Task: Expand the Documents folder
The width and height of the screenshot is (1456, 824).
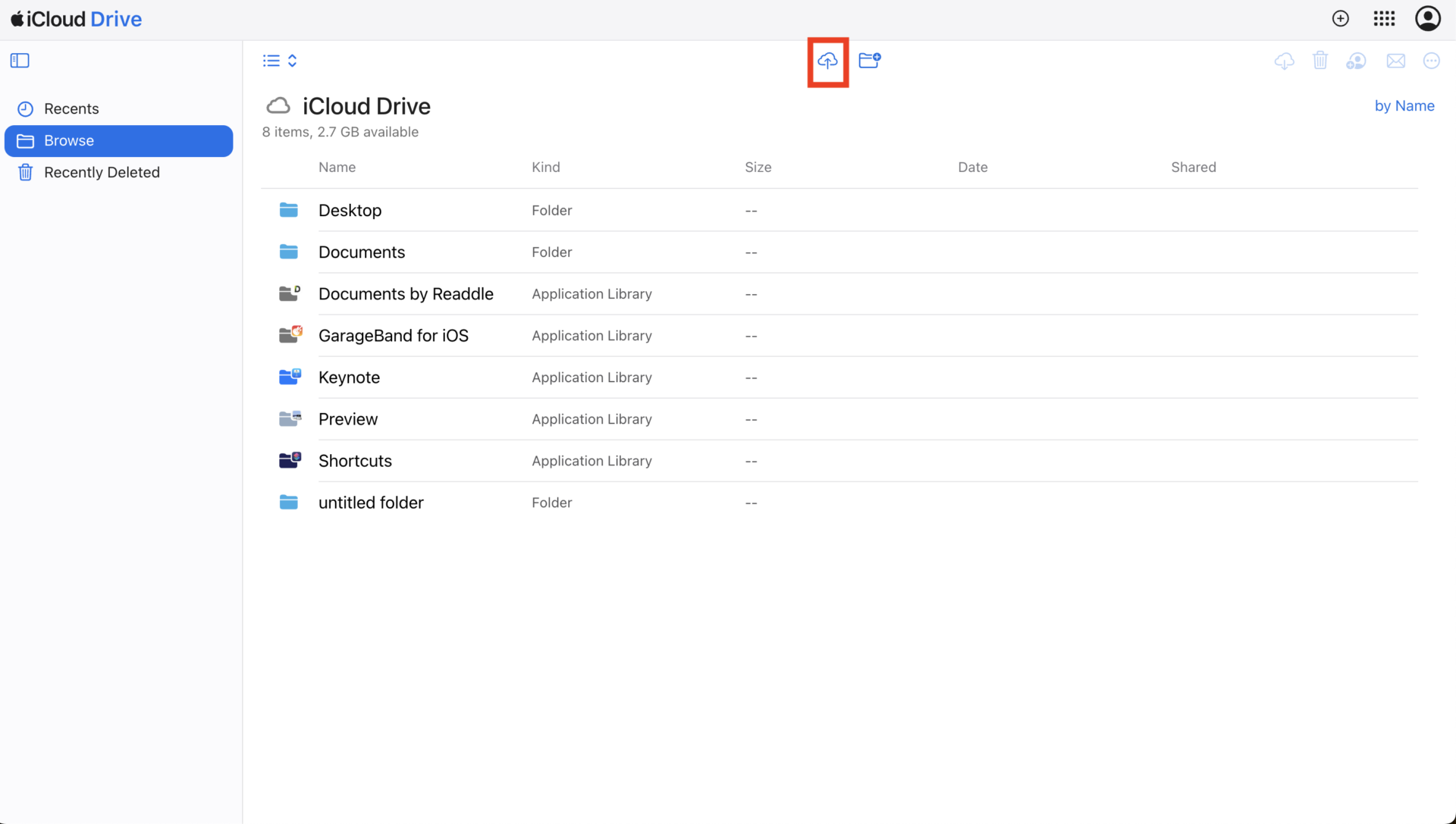Action: coord(362,252)
